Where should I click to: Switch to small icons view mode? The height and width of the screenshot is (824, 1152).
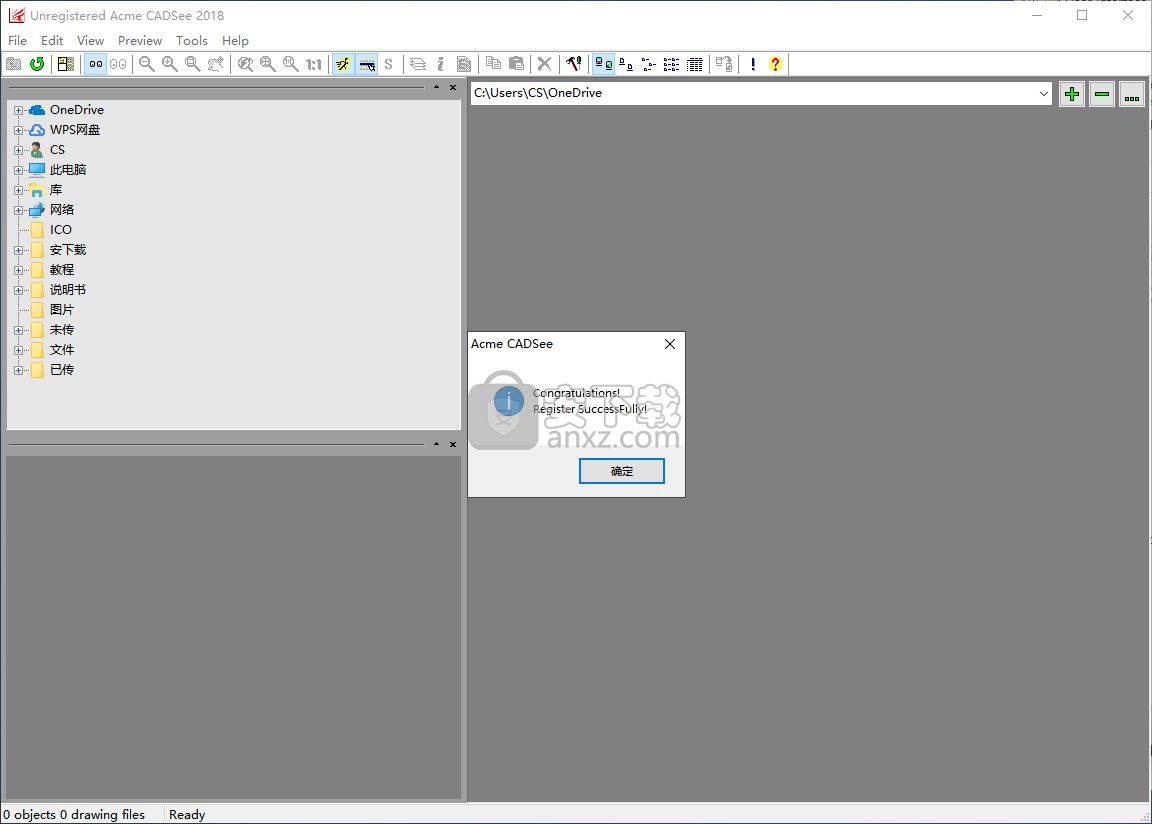pos(626,65)
